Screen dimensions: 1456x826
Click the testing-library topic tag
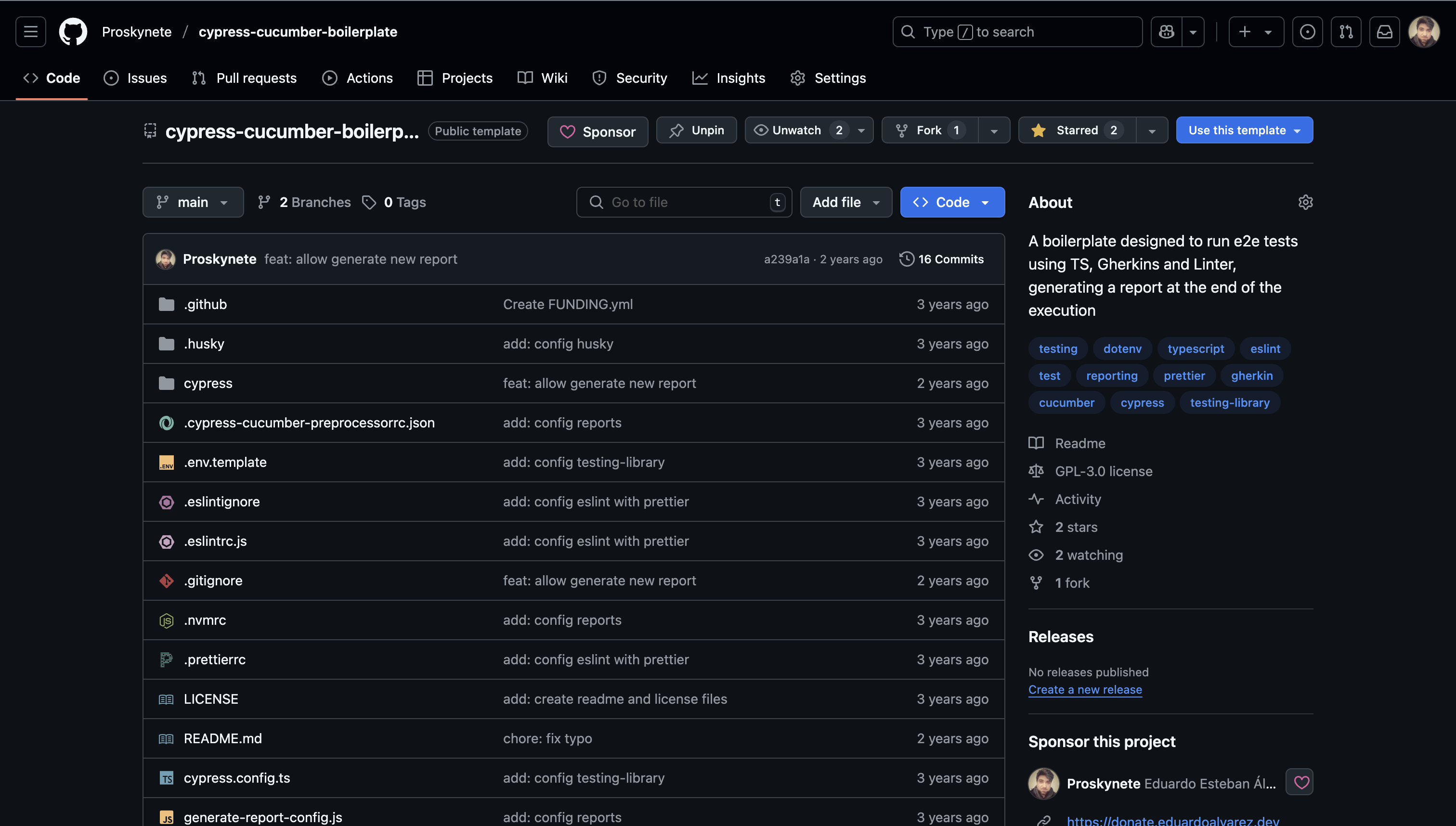(1230, 402)
